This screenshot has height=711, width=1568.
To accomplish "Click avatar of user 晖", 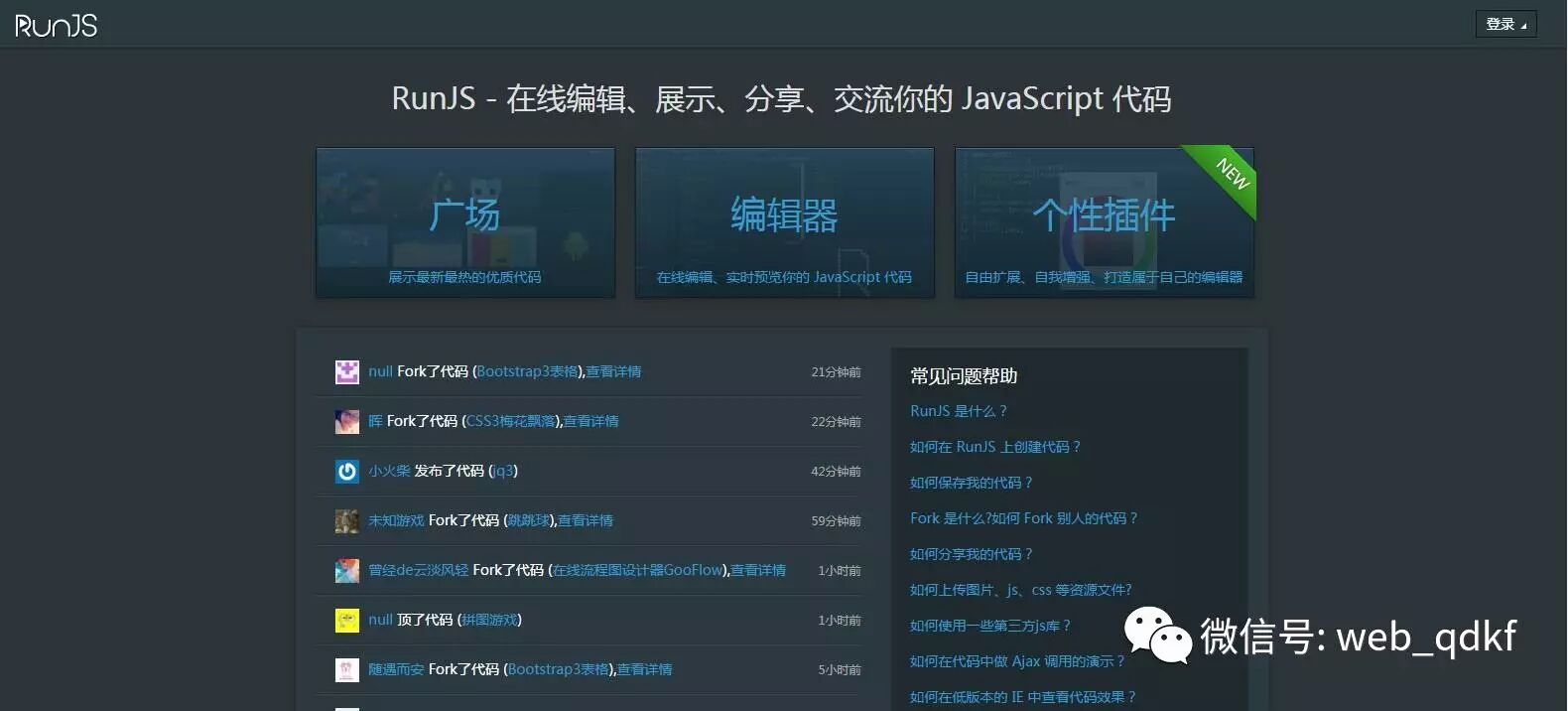I will tap(347, 422).
